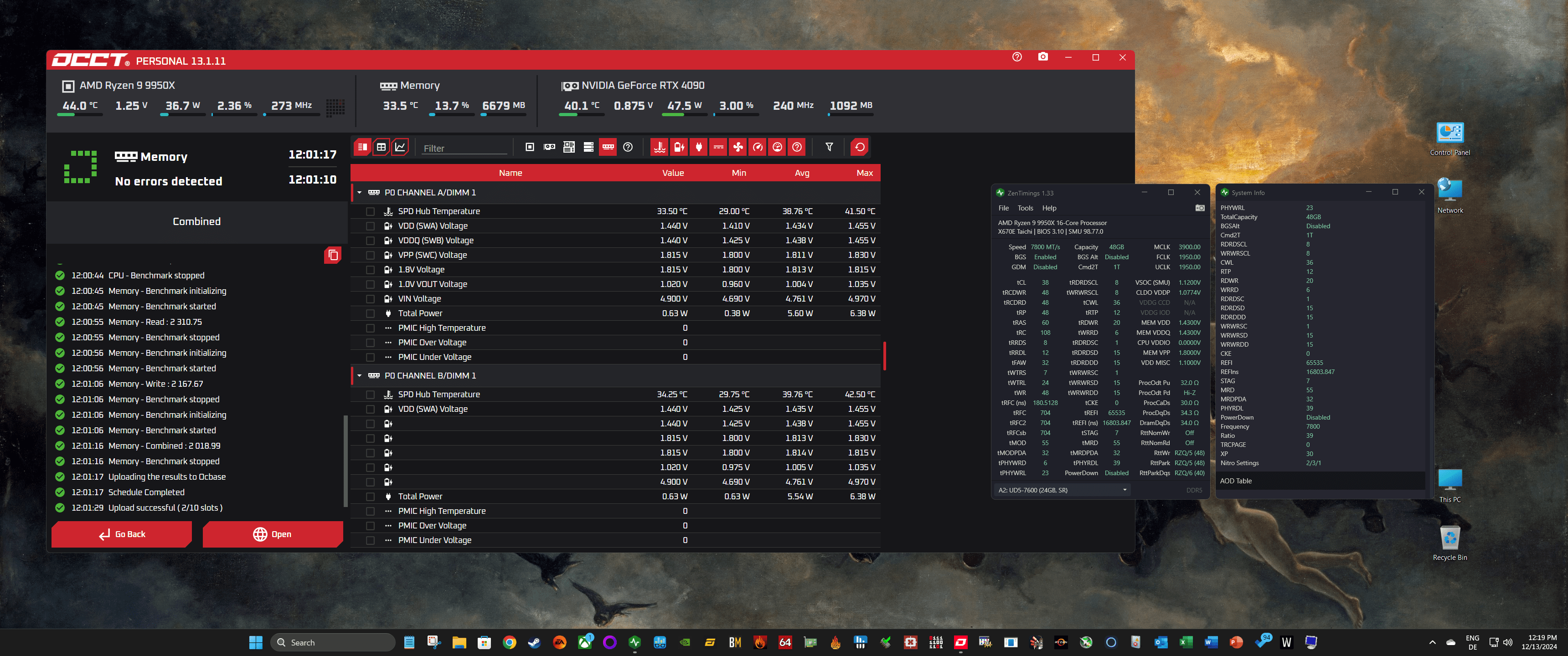The height and width of the screenshot is (656, 1568).
Task: Collapse the P0 CHANNEL B/DIMM 1 group
Action: tap(360, 376)
